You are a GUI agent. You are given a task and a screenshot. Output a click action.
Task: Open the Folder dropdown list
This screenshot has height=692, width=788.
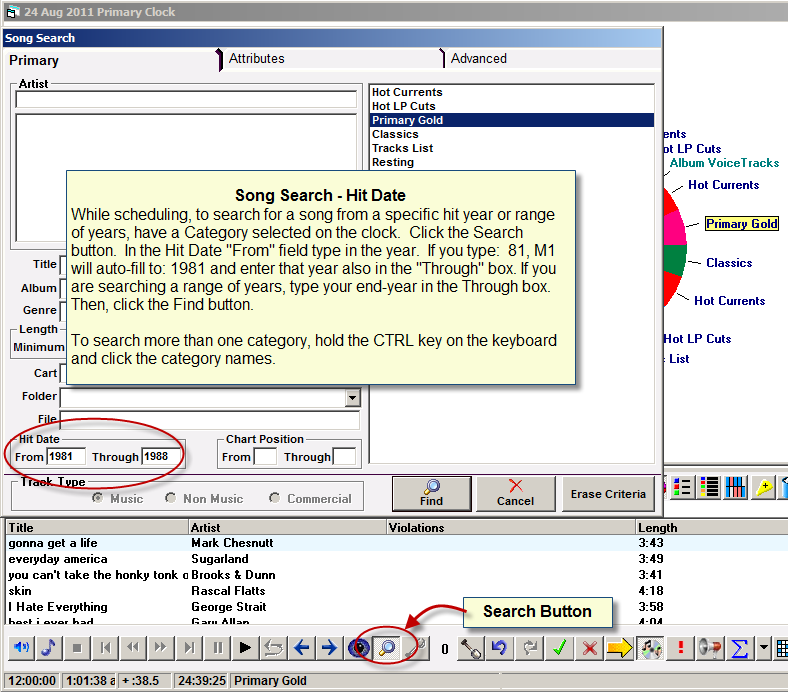352,398
